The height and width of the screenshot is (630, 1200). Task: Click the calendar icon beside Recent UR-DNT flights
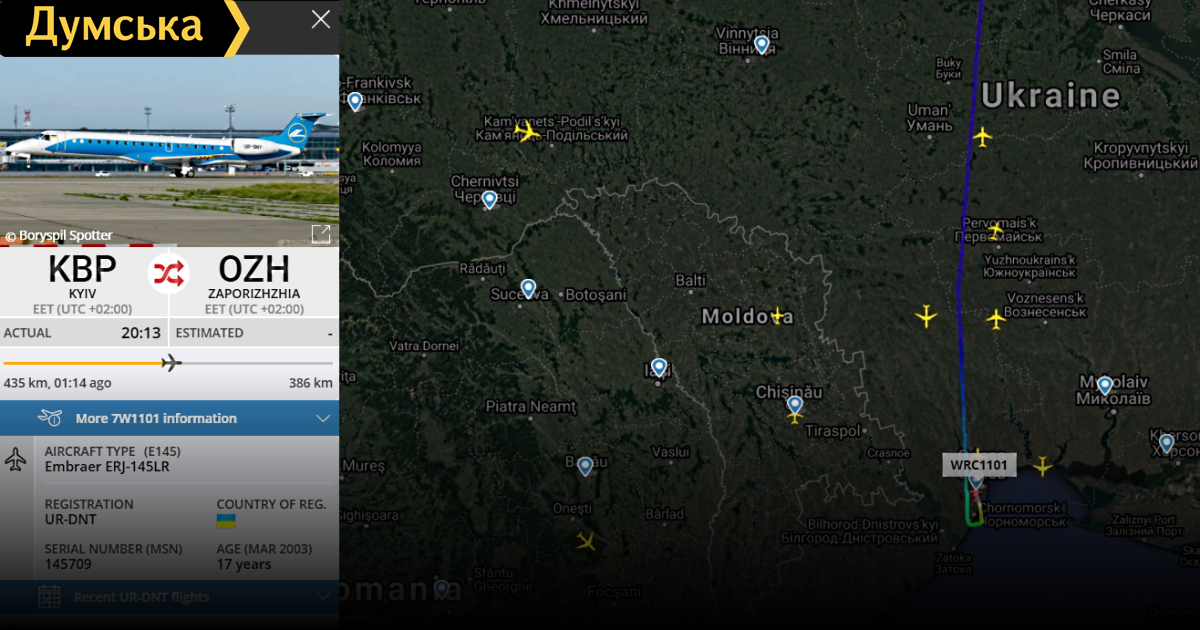[x=49, y=597]
